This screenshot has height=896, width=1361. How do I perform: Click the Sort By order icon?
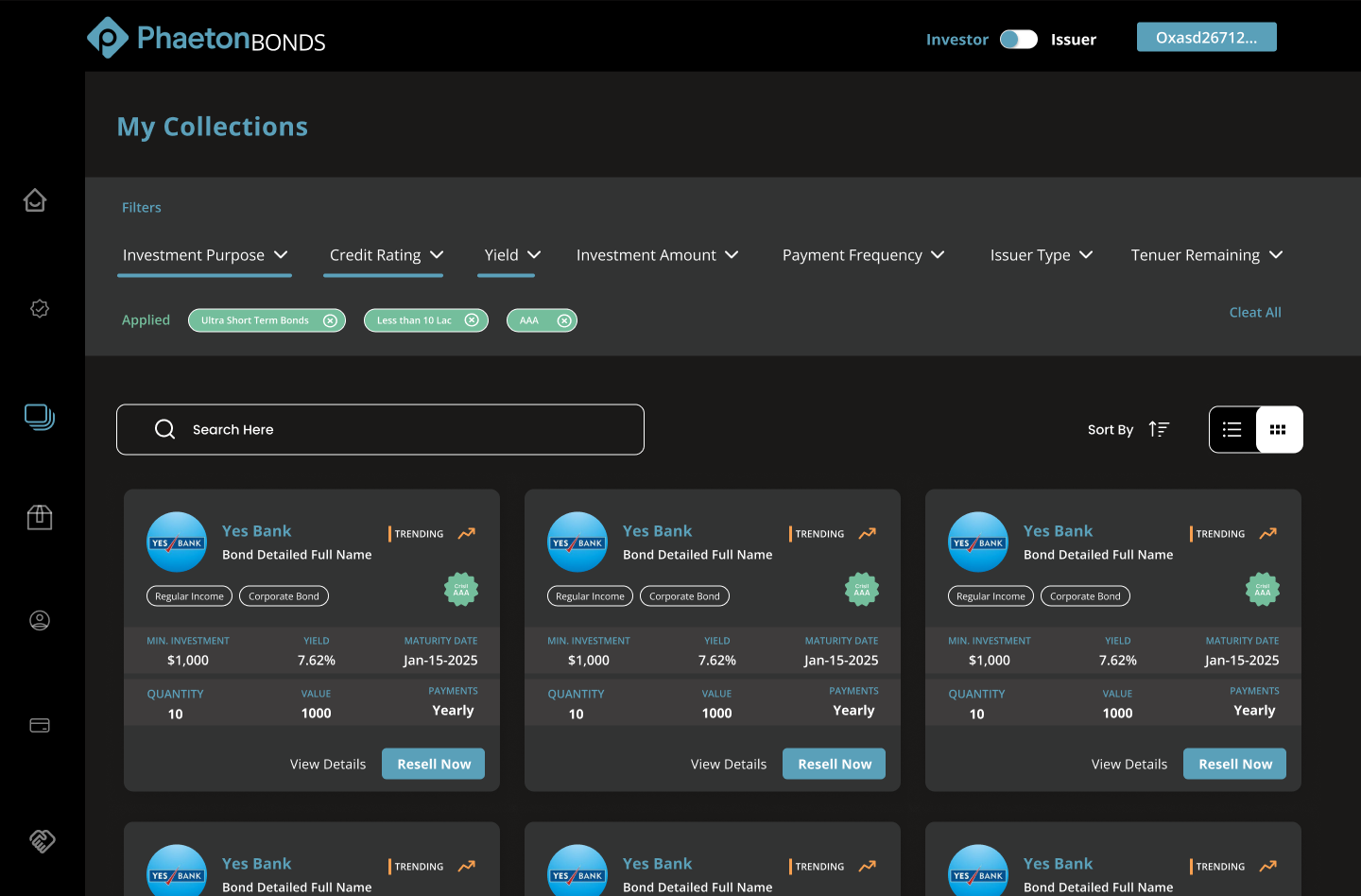(1159, 429)
